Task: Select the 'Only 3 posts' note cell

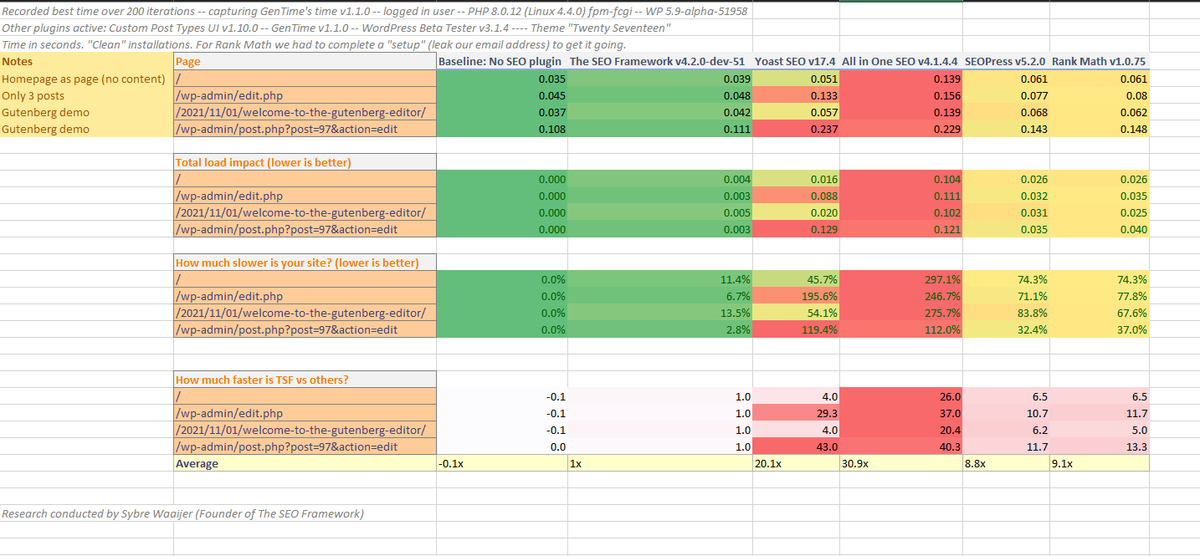Action: click(87, 95)
